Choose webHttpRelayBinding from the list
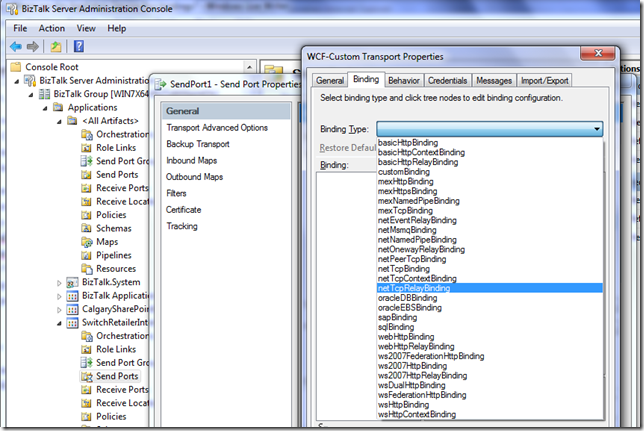The height and width of the screenshot is (431, 644). [x=490, y=346]
